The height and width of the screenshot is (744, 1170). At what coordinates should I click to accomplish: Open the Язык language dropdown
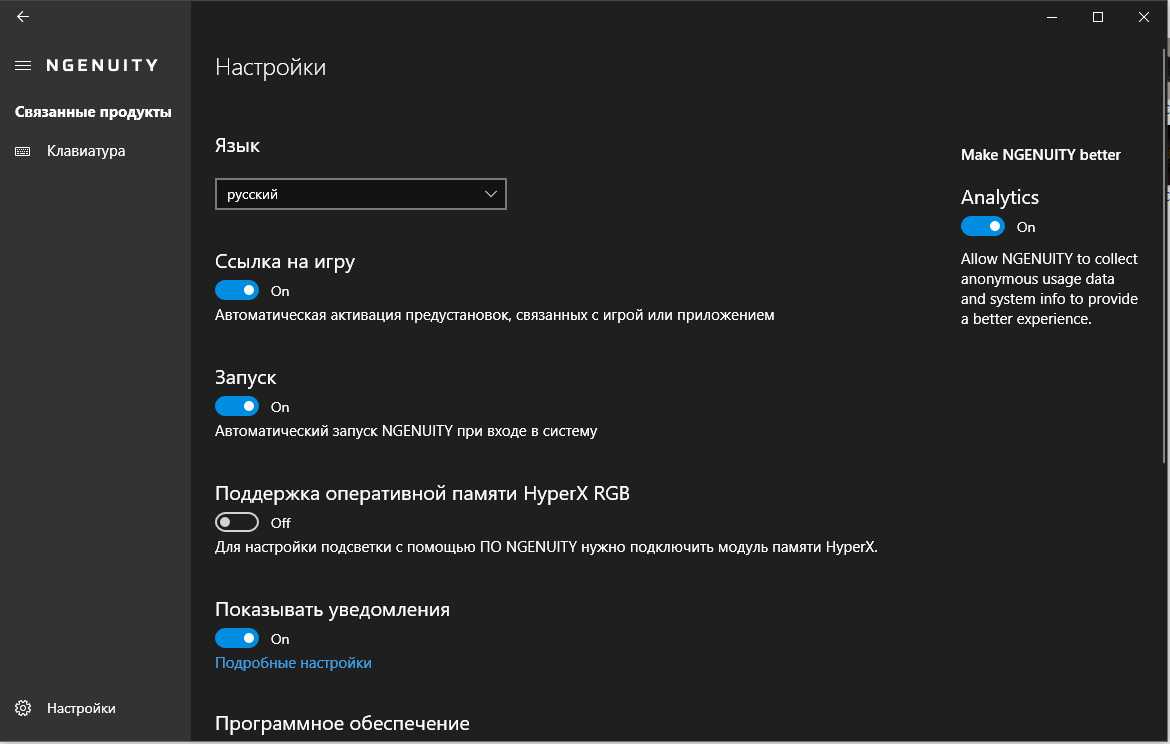tap(360, 194)
